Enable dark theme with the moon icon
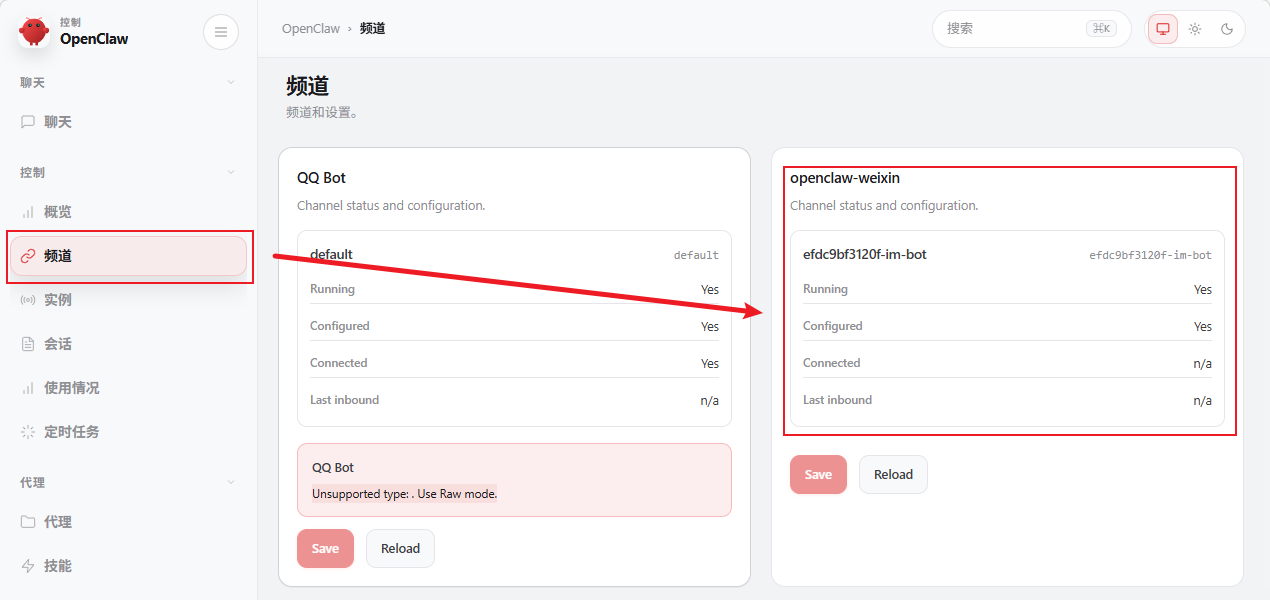Screen dimensions: 1270x600 [x=1227, y=29]
